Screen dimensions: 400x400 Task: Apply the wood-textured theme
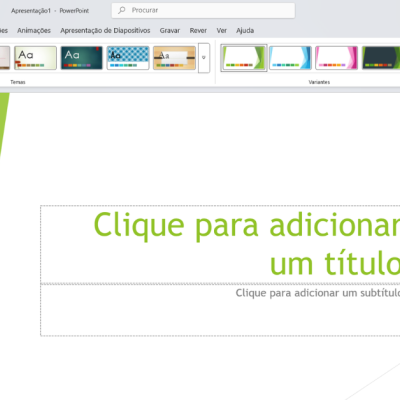(174, 58)
